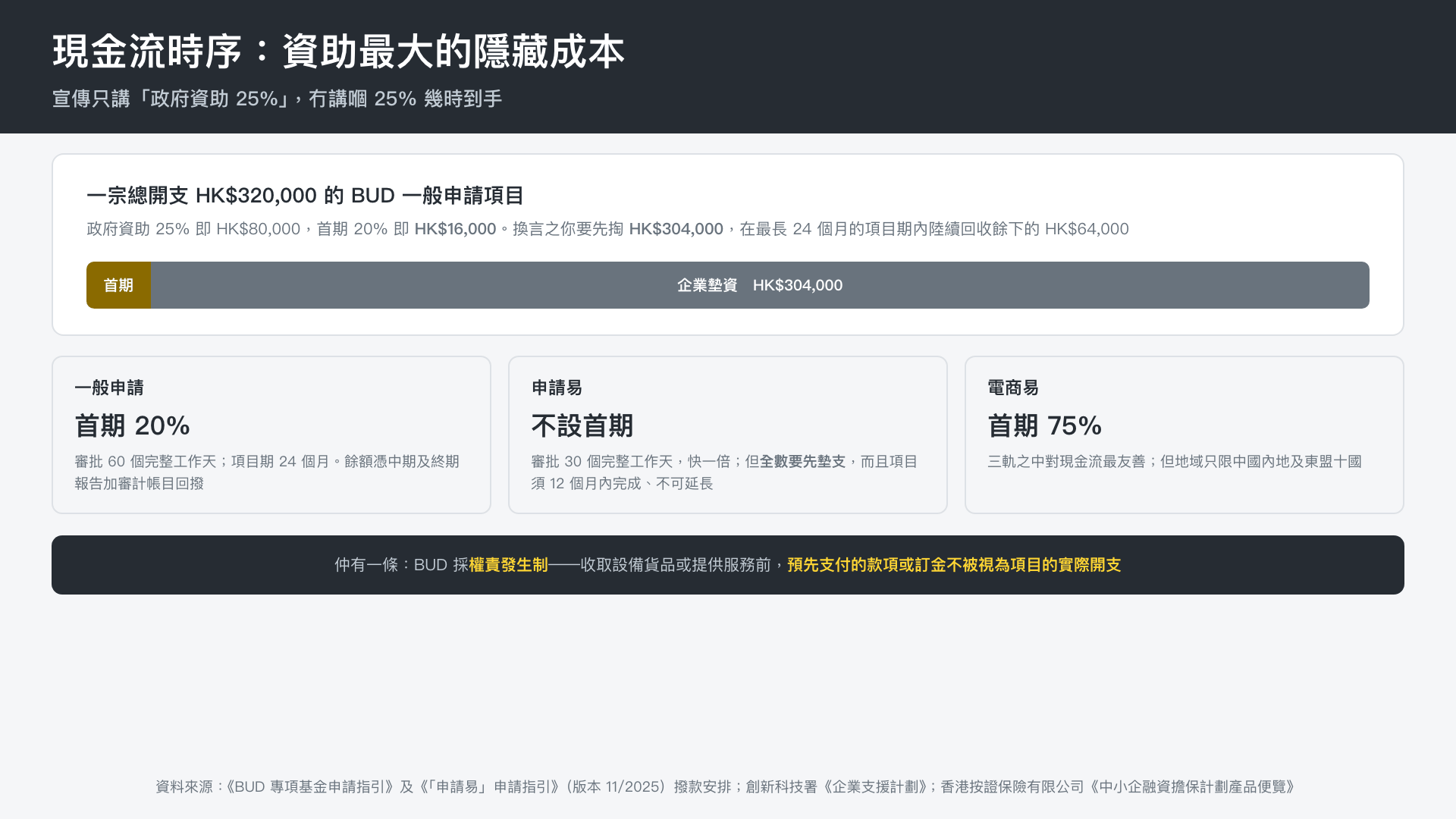The height and width of the screenshot is (819, 1456).
Task: Select the 電商易 card title
Action: [x=1013, y=388]
